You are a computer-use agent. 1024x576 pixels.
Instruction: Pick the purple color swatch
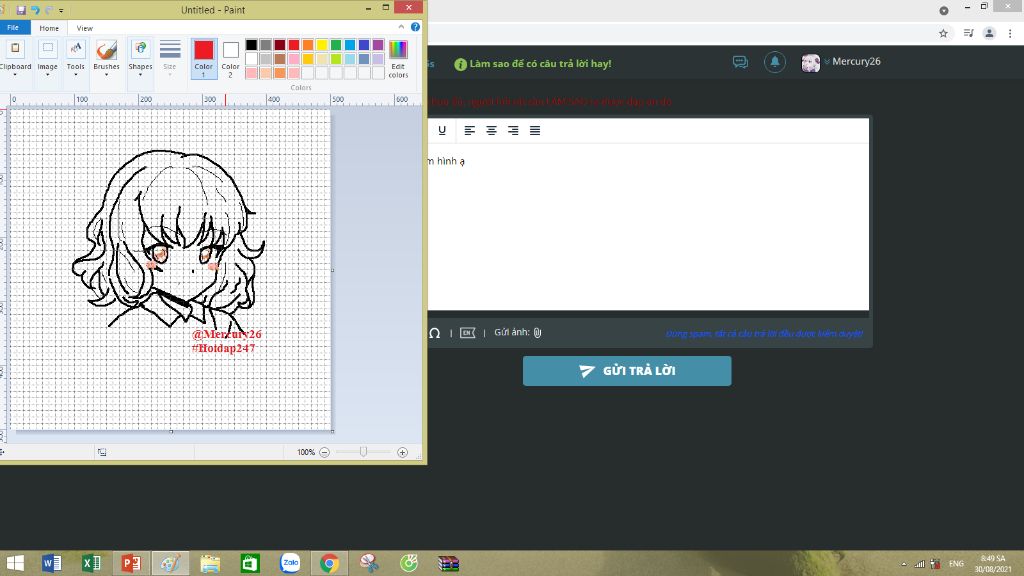click(x=378, y=44)
